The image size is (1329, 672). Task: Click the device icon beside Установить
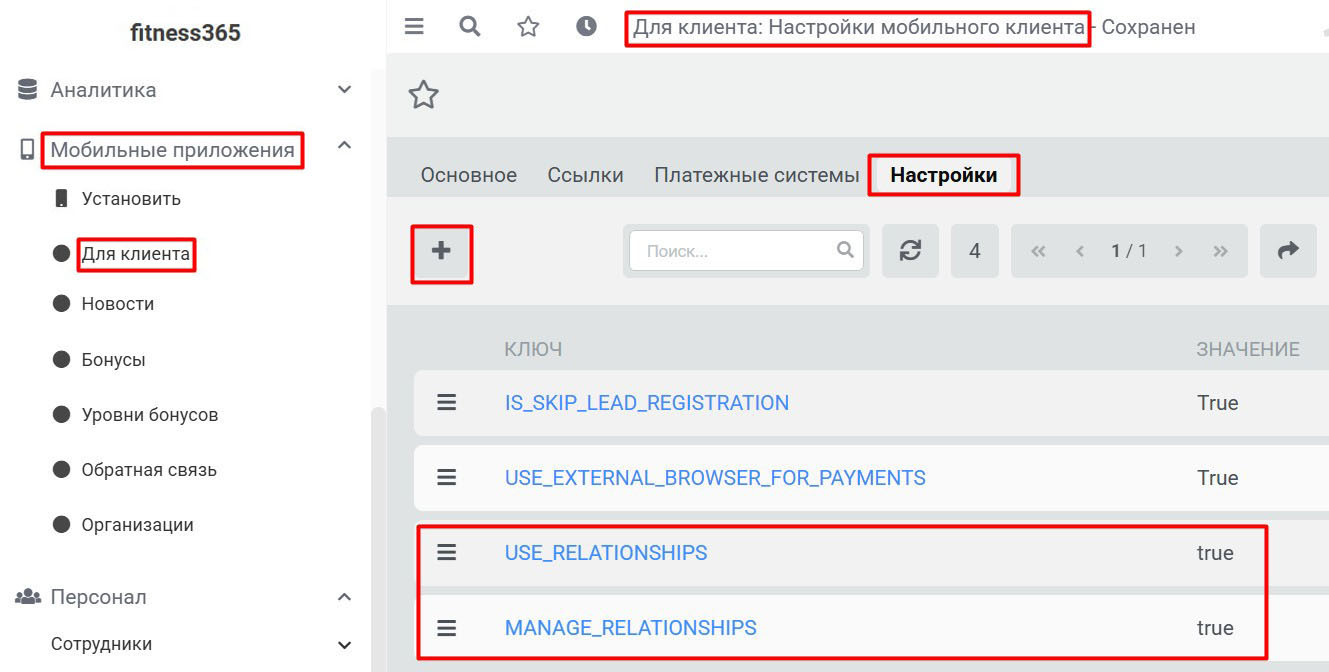click(61, 198)
